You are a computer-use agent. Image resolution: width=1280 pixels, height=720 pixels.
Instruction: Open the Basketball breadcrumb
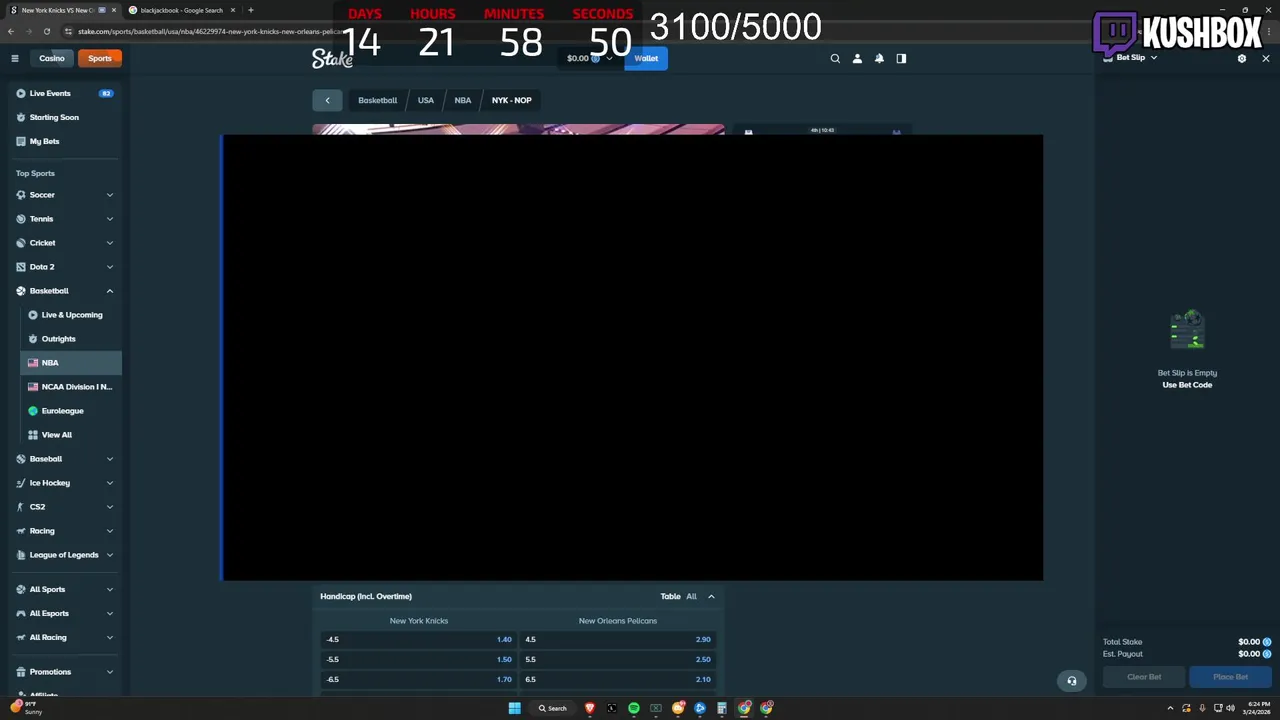tap(378, 100)
